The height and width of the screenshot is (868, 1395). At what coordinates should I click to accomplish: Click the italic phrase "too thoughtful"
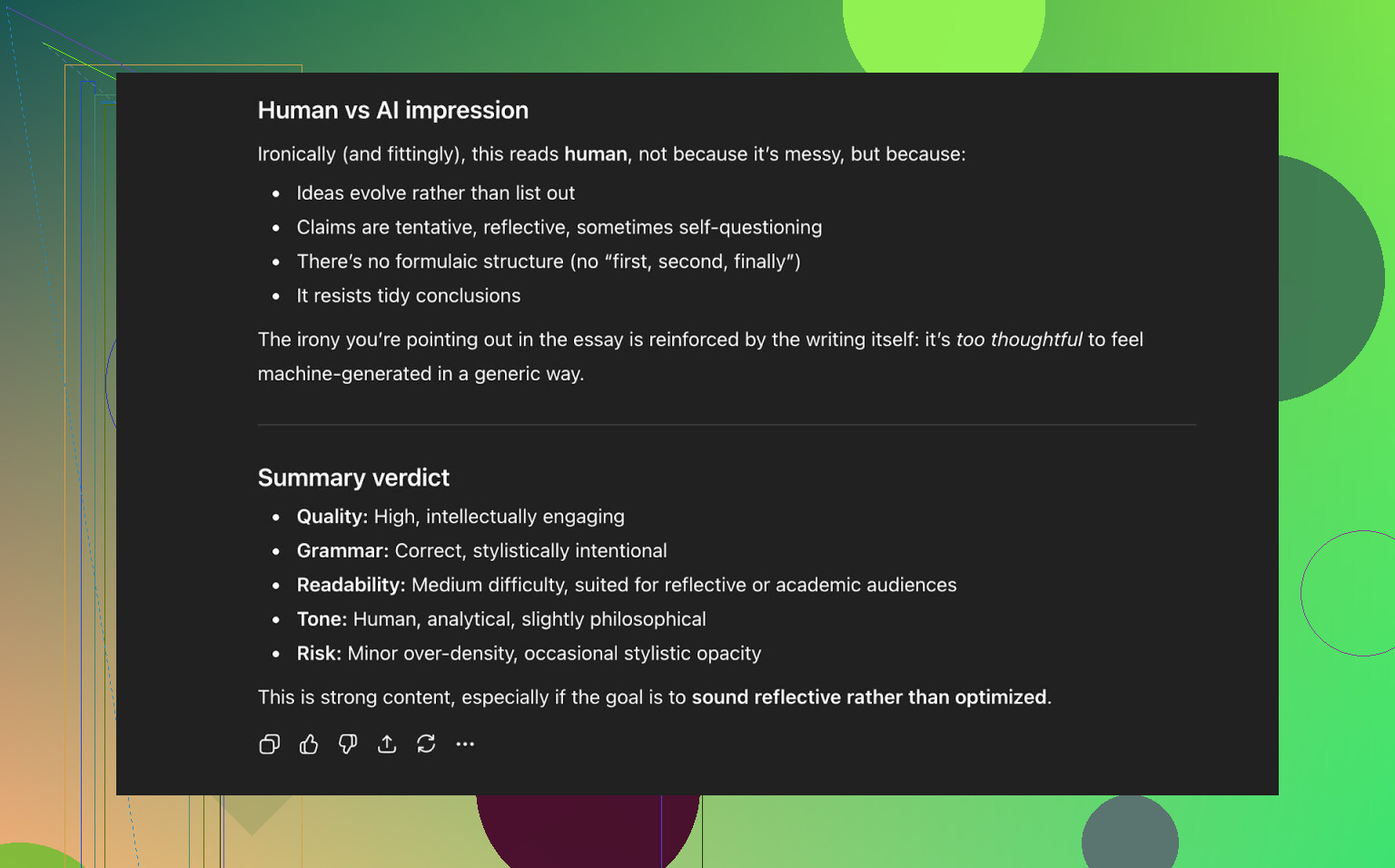(1018, 340)
